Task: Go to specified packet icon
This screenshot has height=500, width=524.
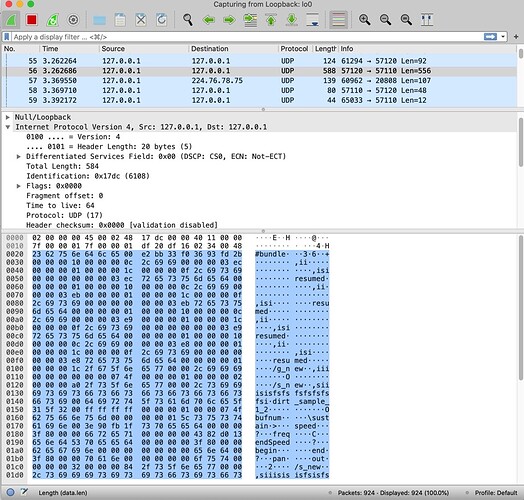Action: click(x=250, y=20)
